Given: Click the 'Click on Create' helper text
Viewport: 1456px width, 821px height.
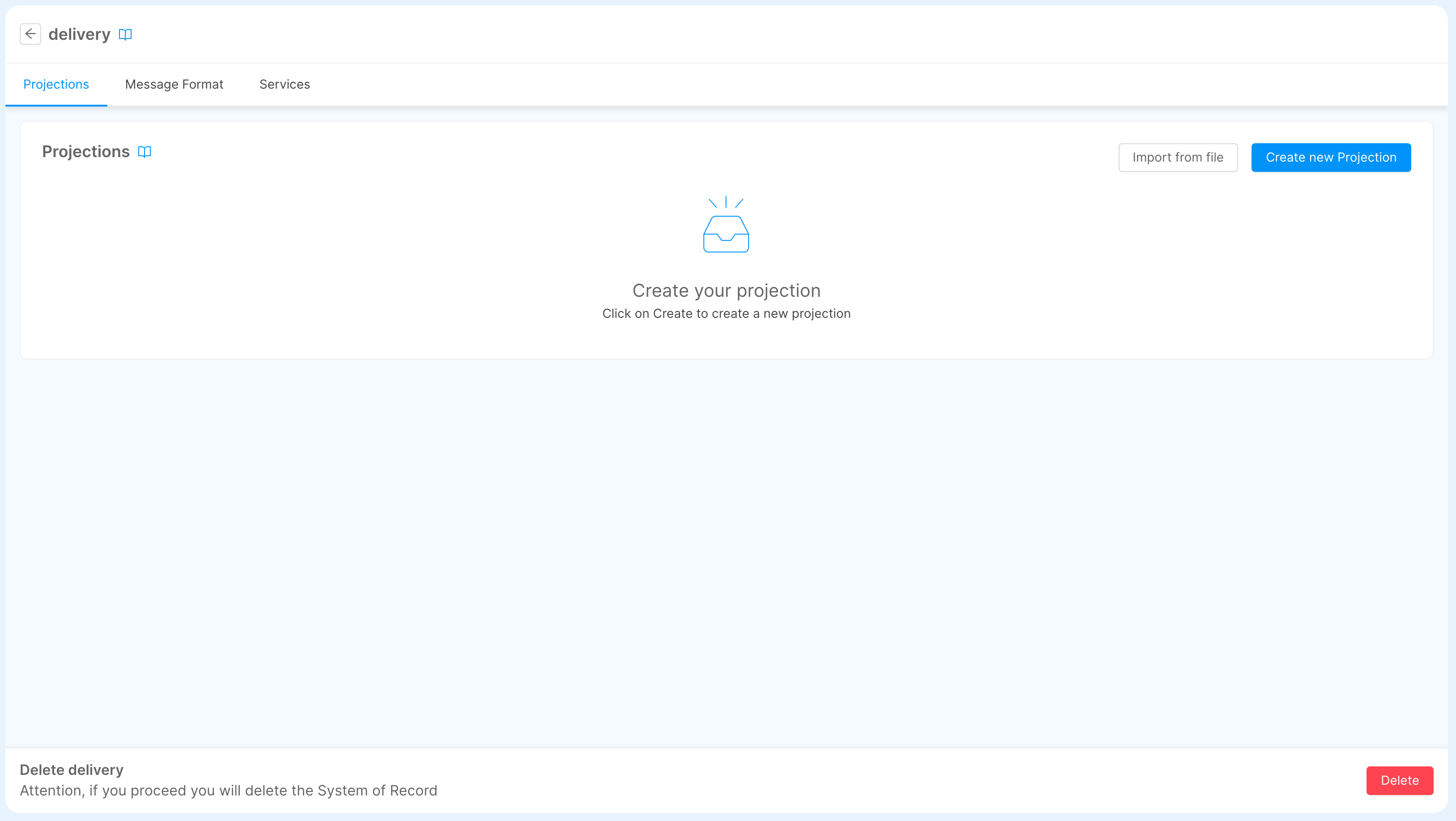Looking at the screenshot, I should 726,313.
